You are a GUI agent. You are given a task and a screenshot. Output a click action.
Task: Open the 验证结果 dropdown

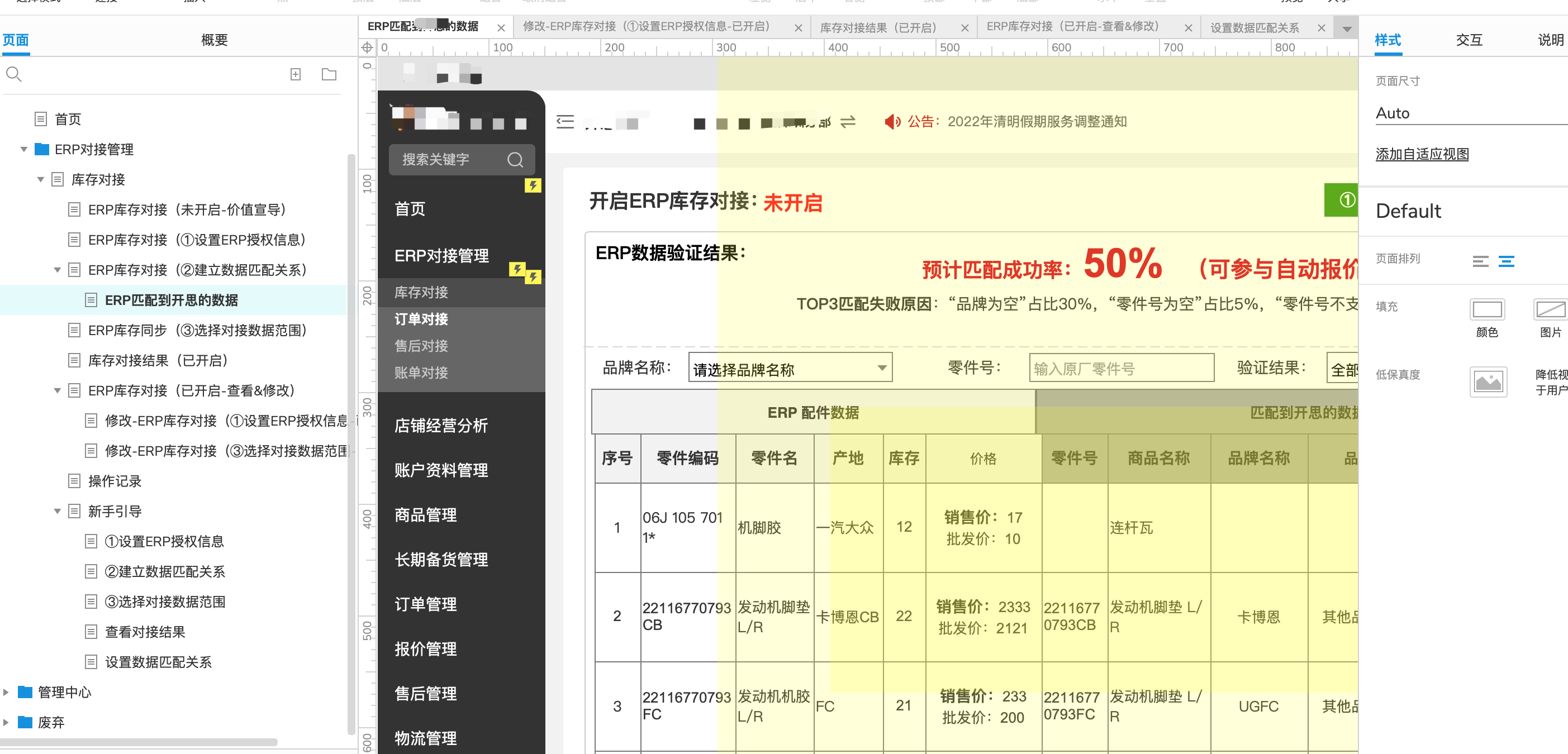pyautogui.click(x=1342, y=368)
